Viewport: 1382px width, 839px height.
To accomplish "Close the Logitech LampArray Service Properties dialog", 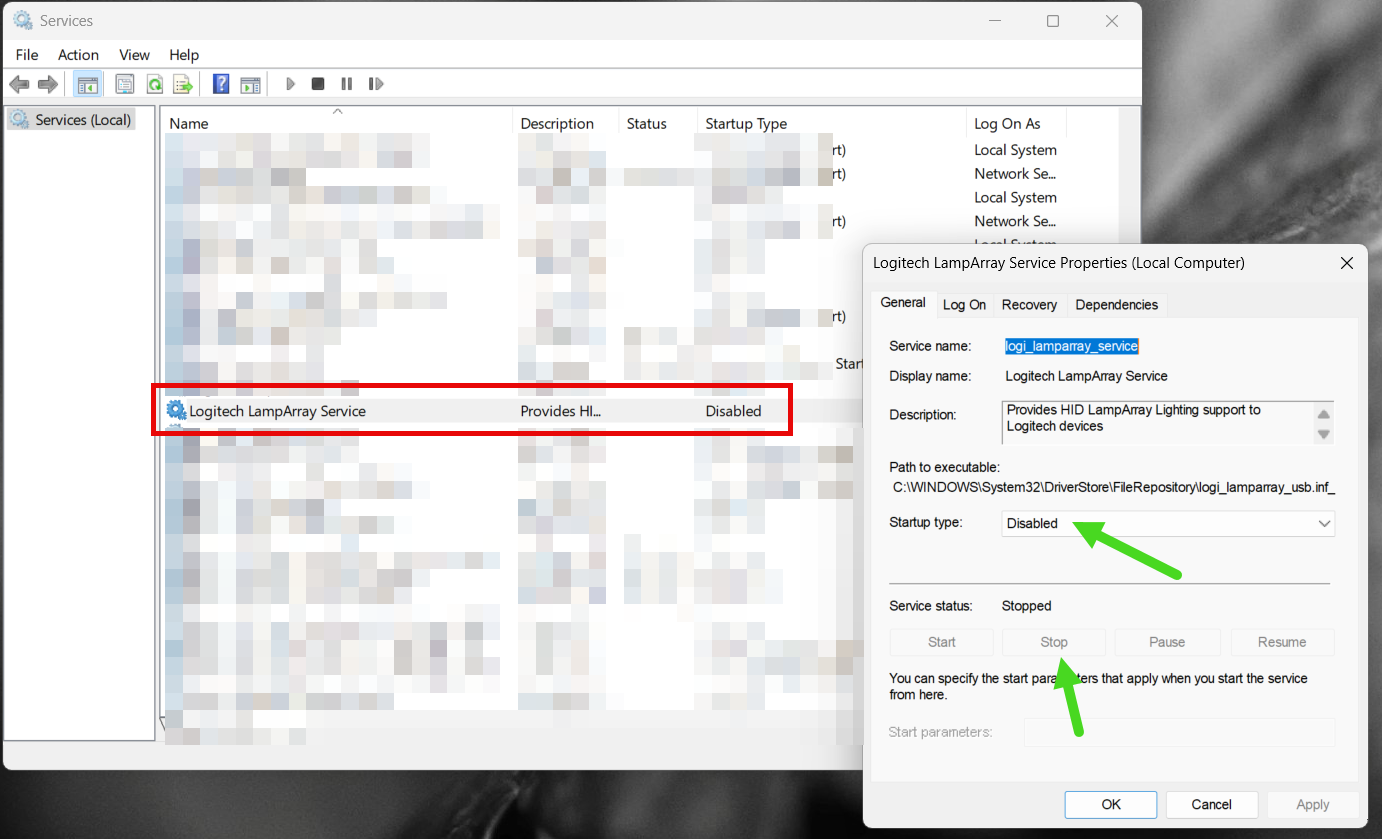I will pyautogui.click(x=1346, y=263).
